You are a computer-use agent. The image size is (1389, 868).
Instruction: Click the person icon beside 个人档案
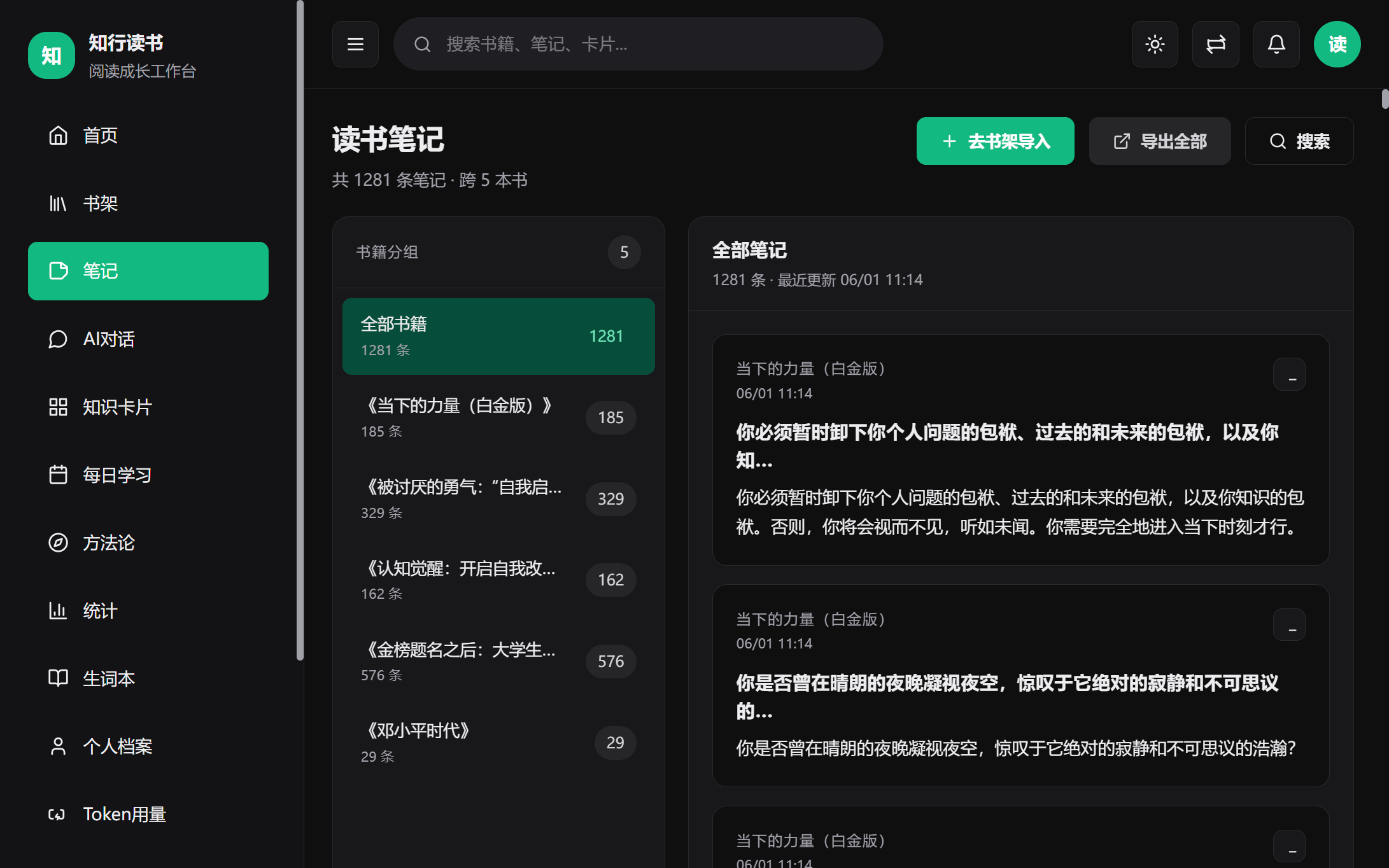click(x=58, y=746)
